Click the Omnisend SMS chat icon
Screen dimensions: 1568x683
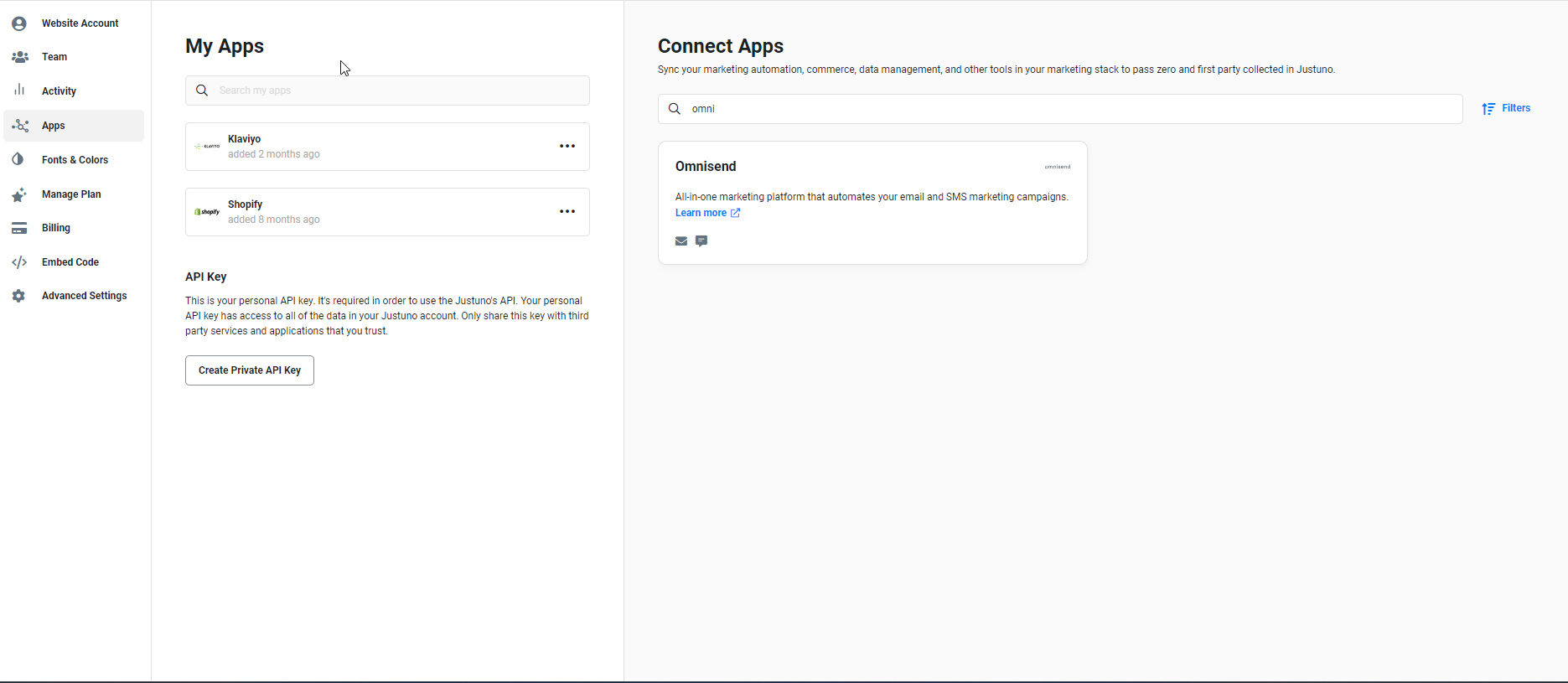pos(701,241)
